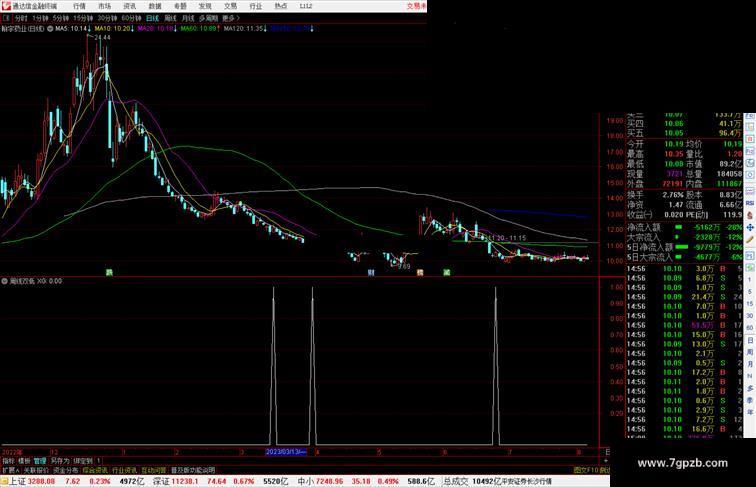Open 图文F10 at bottom right
756x487 pixels.
coord(586,470)
